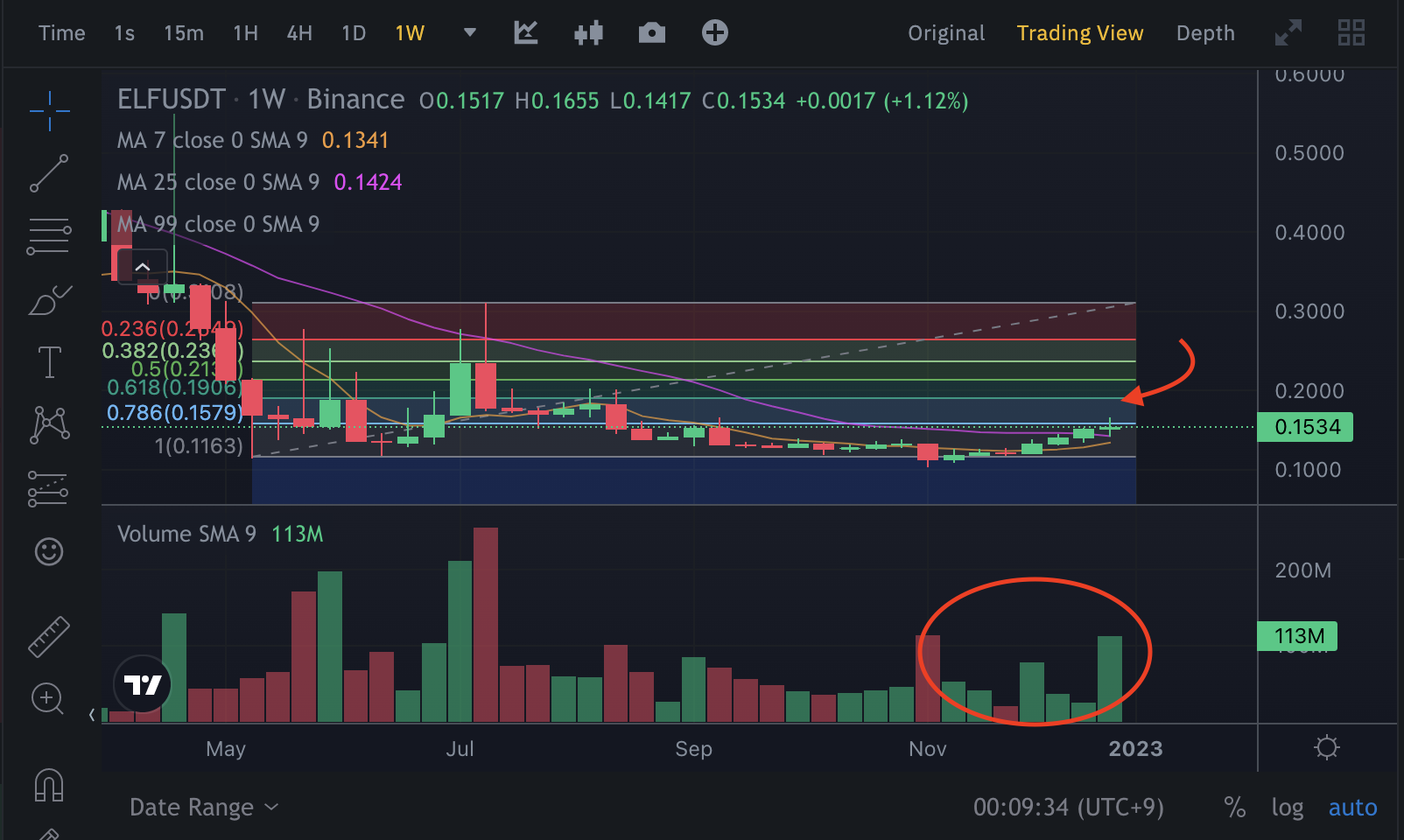Toggle the magnet snap mode
This screenshot has height=840, width=1404.
point(49,784)
